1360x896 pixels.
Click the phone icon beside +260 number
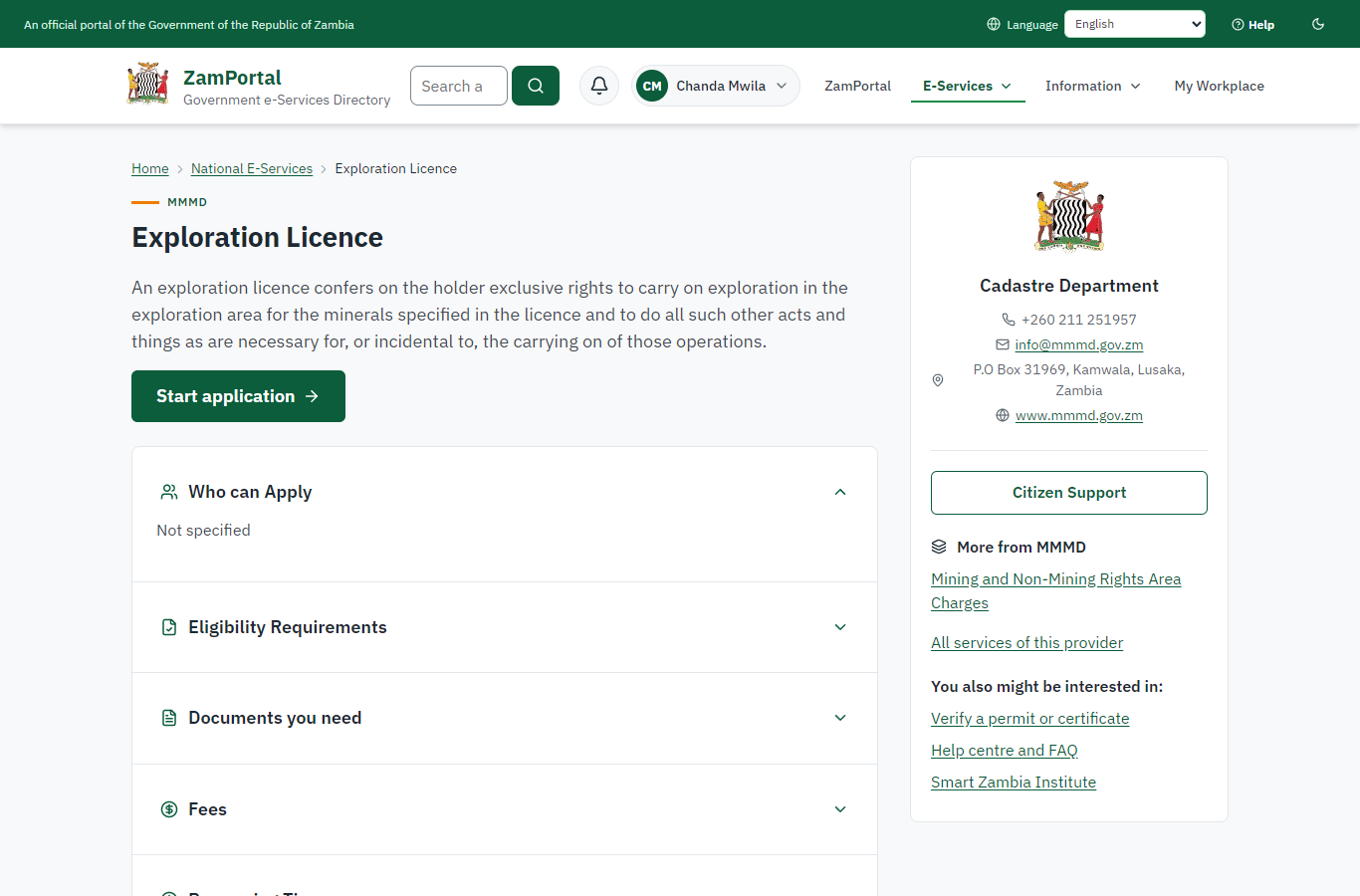1009,320
